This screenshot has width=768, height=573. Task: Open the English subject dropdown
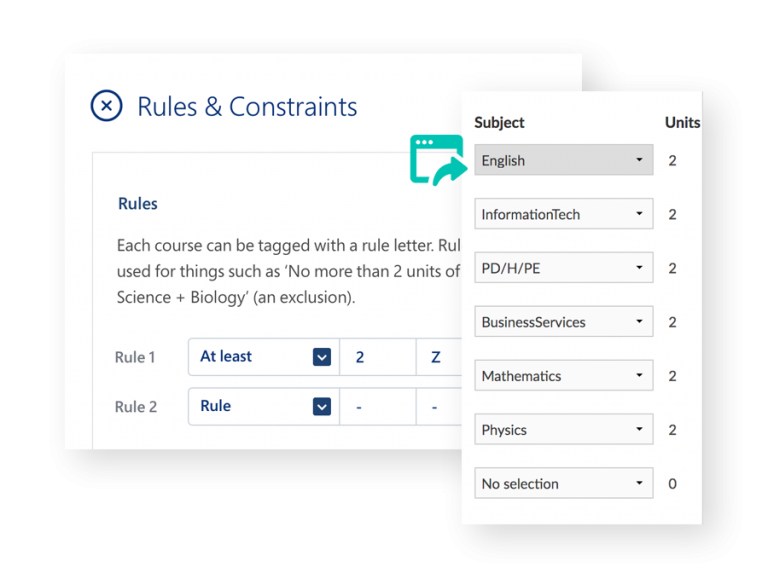click(x=563, y=160)
